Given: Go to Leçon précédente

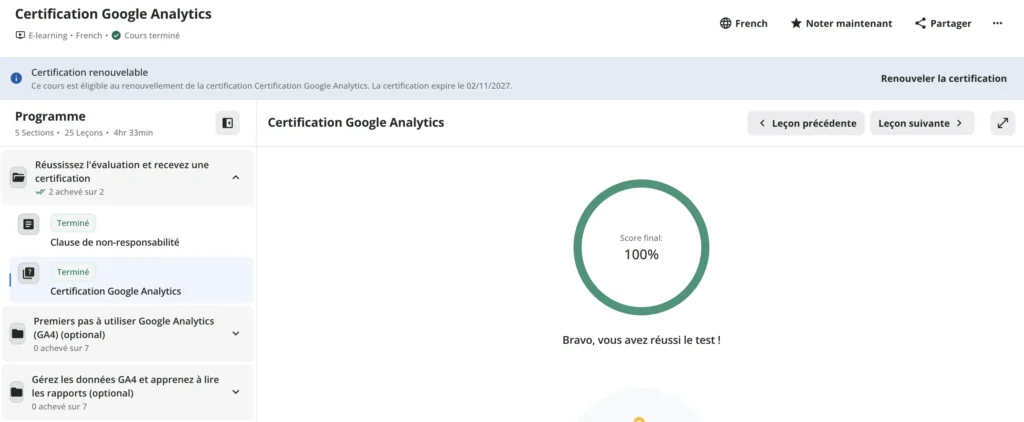Looking at the screenshot, I should click(806, 123).
